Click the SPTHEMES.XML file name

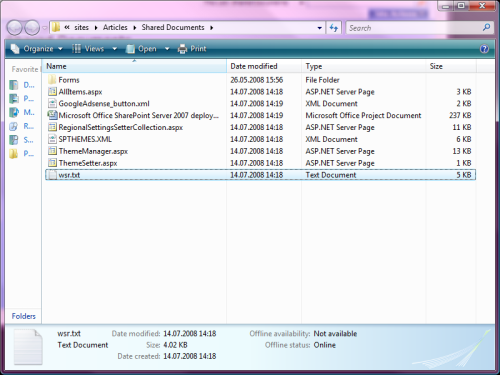click(x=85, y=139)
